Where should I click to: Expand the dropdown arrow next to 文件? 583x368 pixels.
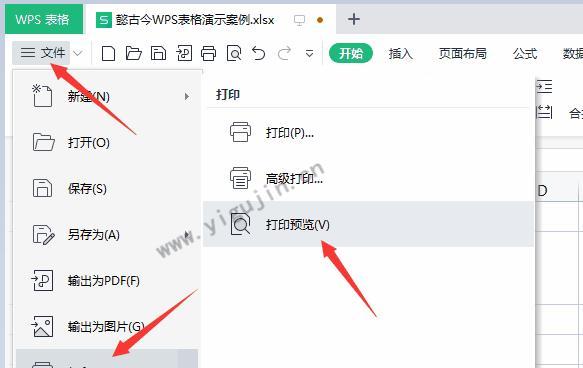coord(78,54)
